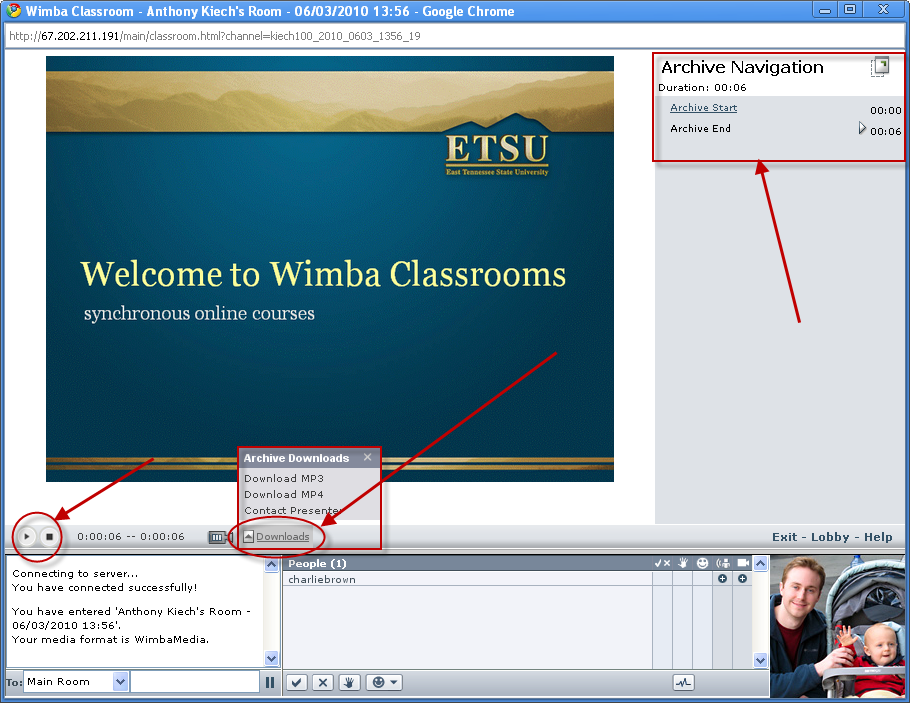This screenshot has height=703, width=910.
Task: Detach the Archive Navigation panel
Action: coord(880,67)
